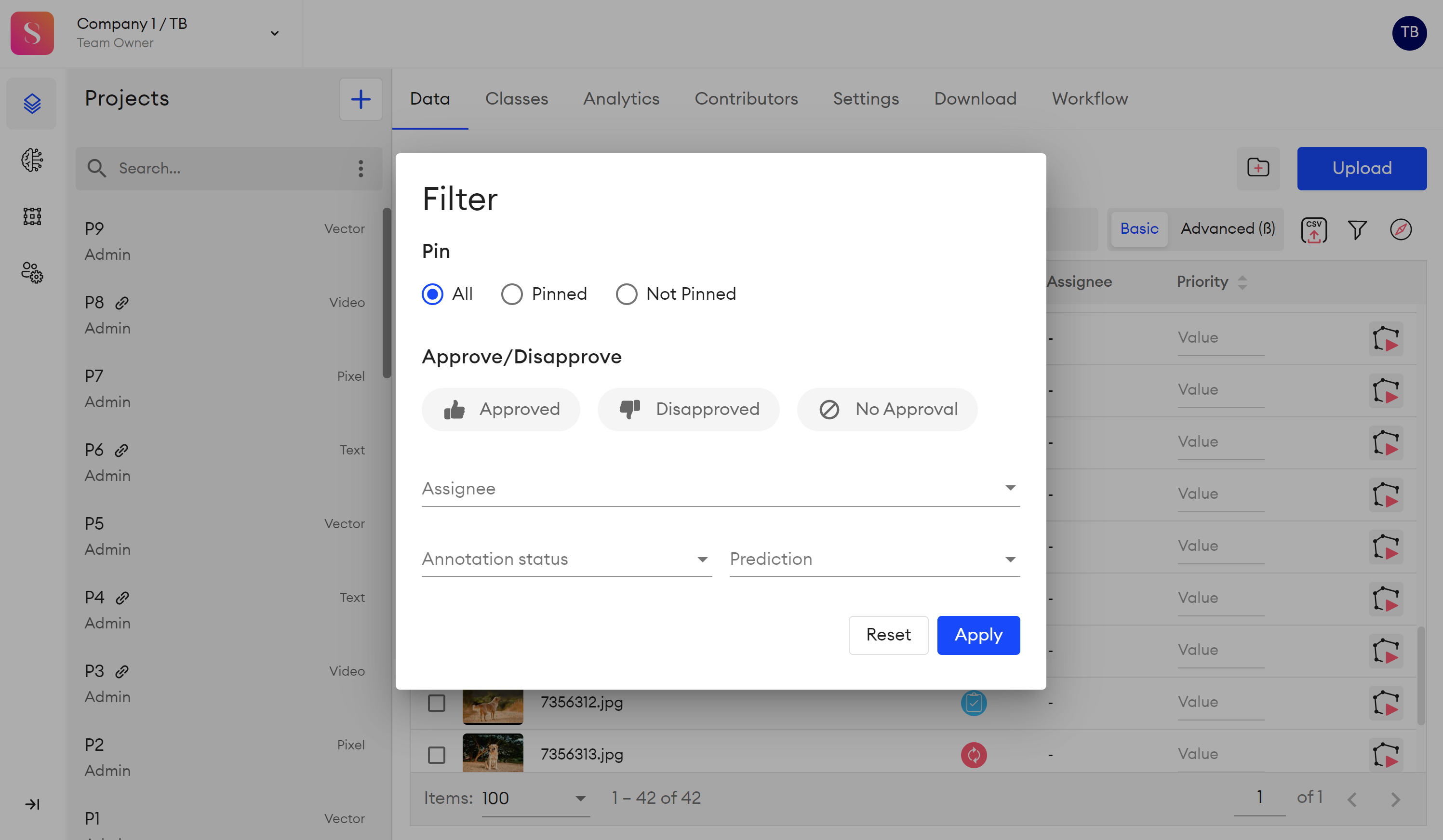Viewport: 1443px width, 840px height.
Task: Click the data table vertical scrollbar
Action: tap(1421, 676)
